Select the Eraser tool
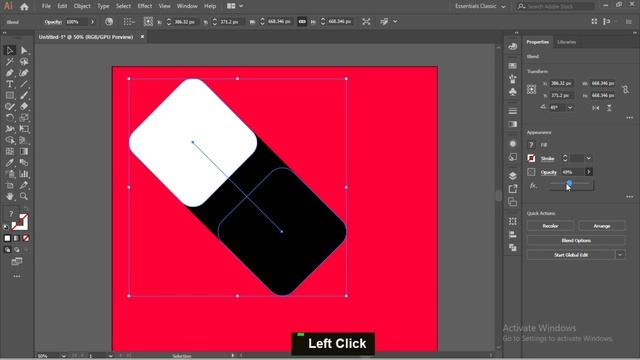The height and width of the screenshot is (360, 640). (x=24, y=107)
